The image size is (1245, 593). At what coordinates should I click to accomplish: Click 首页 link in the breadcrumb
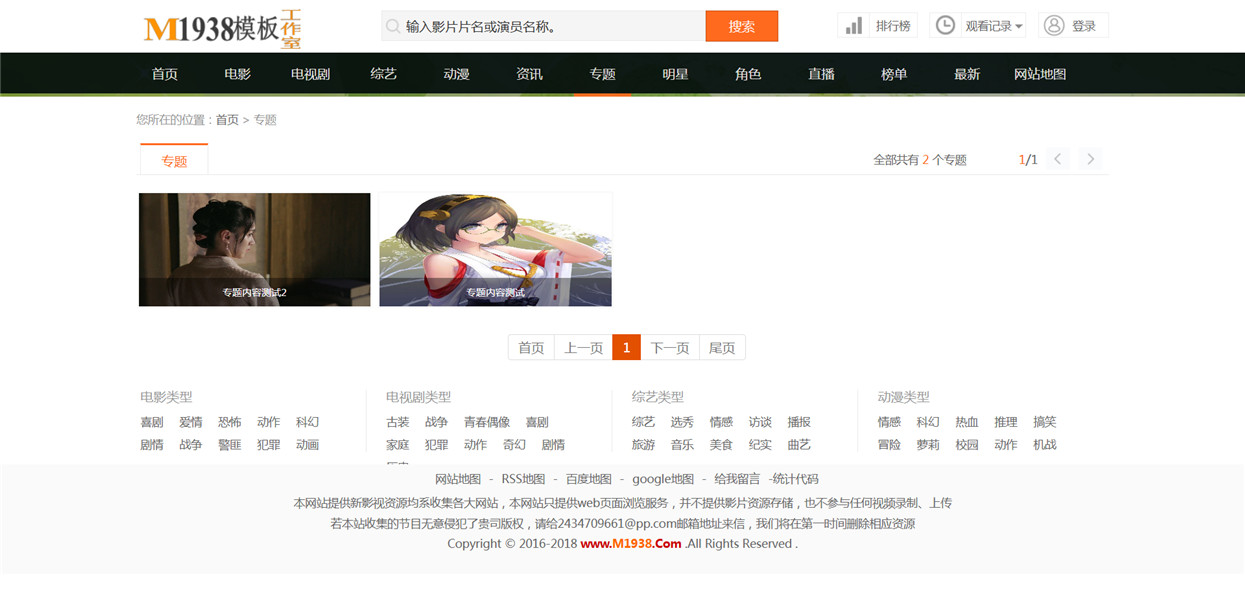pyautogui.click(x=228, y=120)
